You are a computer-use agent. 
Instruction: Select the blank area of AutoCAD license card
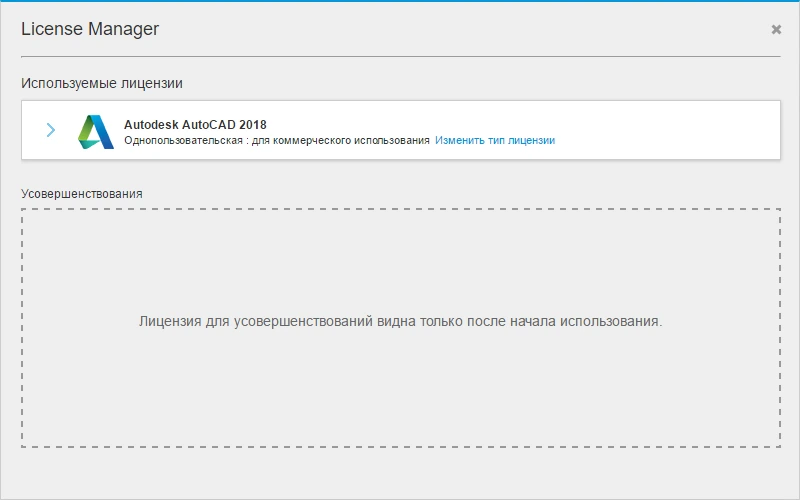663,130
